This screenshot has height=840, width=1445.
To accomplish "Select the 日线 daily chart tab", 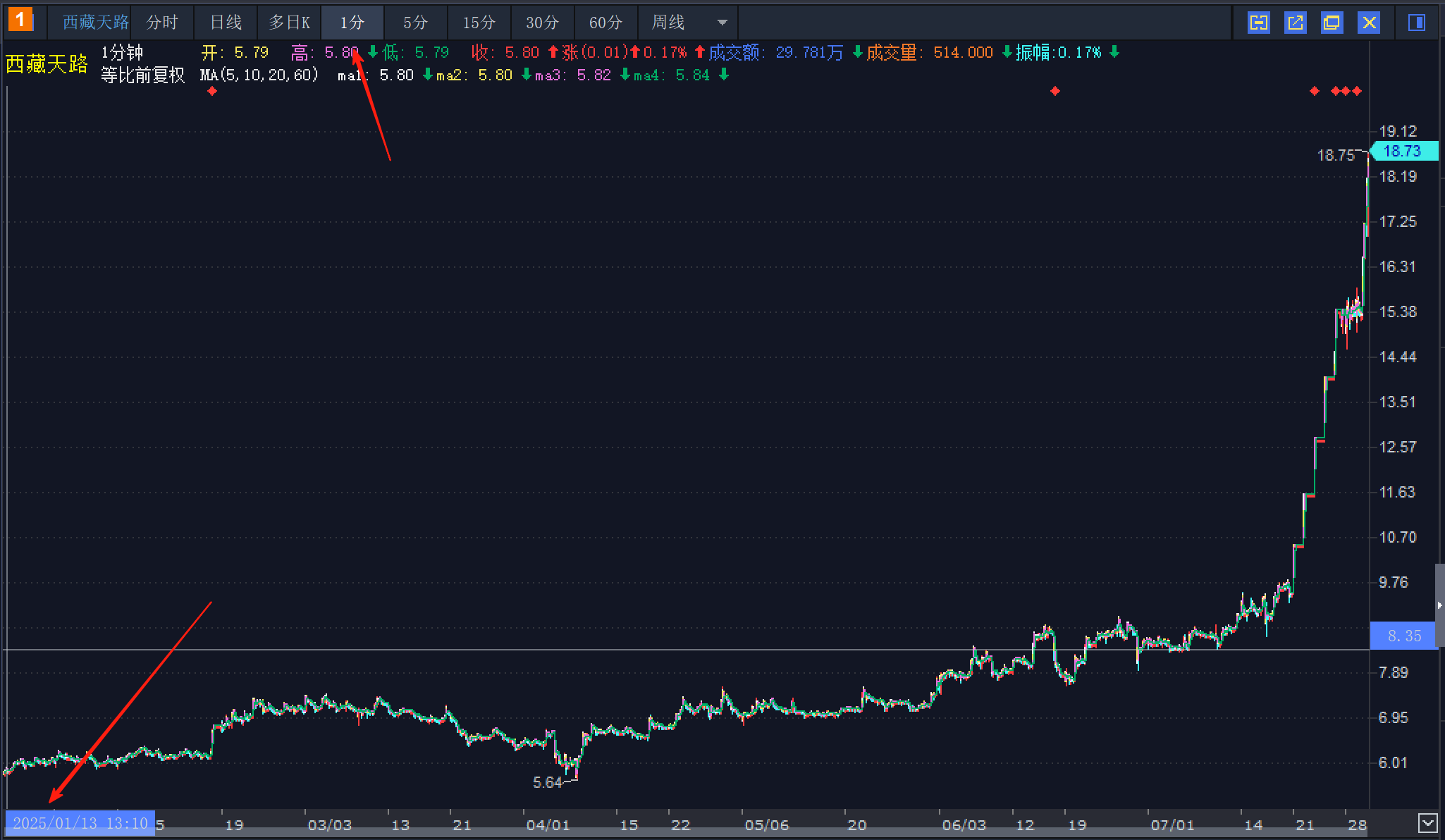I will (226, 23).
